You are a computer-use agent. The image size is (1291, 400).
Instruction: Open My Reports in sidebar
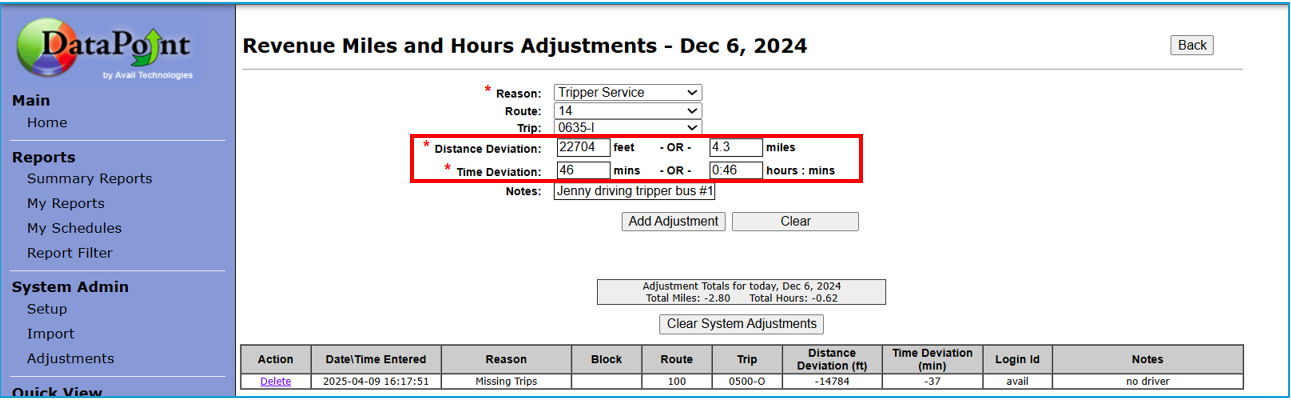point(65,204)
